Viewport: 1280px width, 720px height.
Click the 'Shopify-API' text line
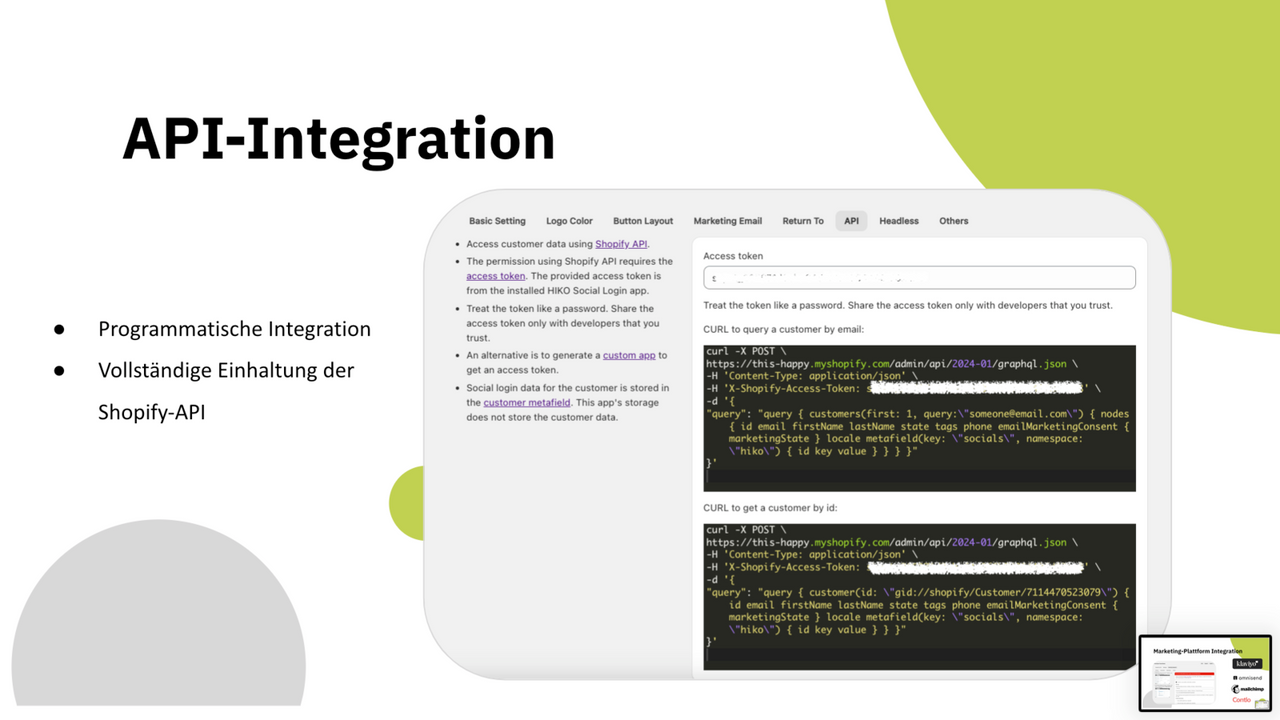152,411
